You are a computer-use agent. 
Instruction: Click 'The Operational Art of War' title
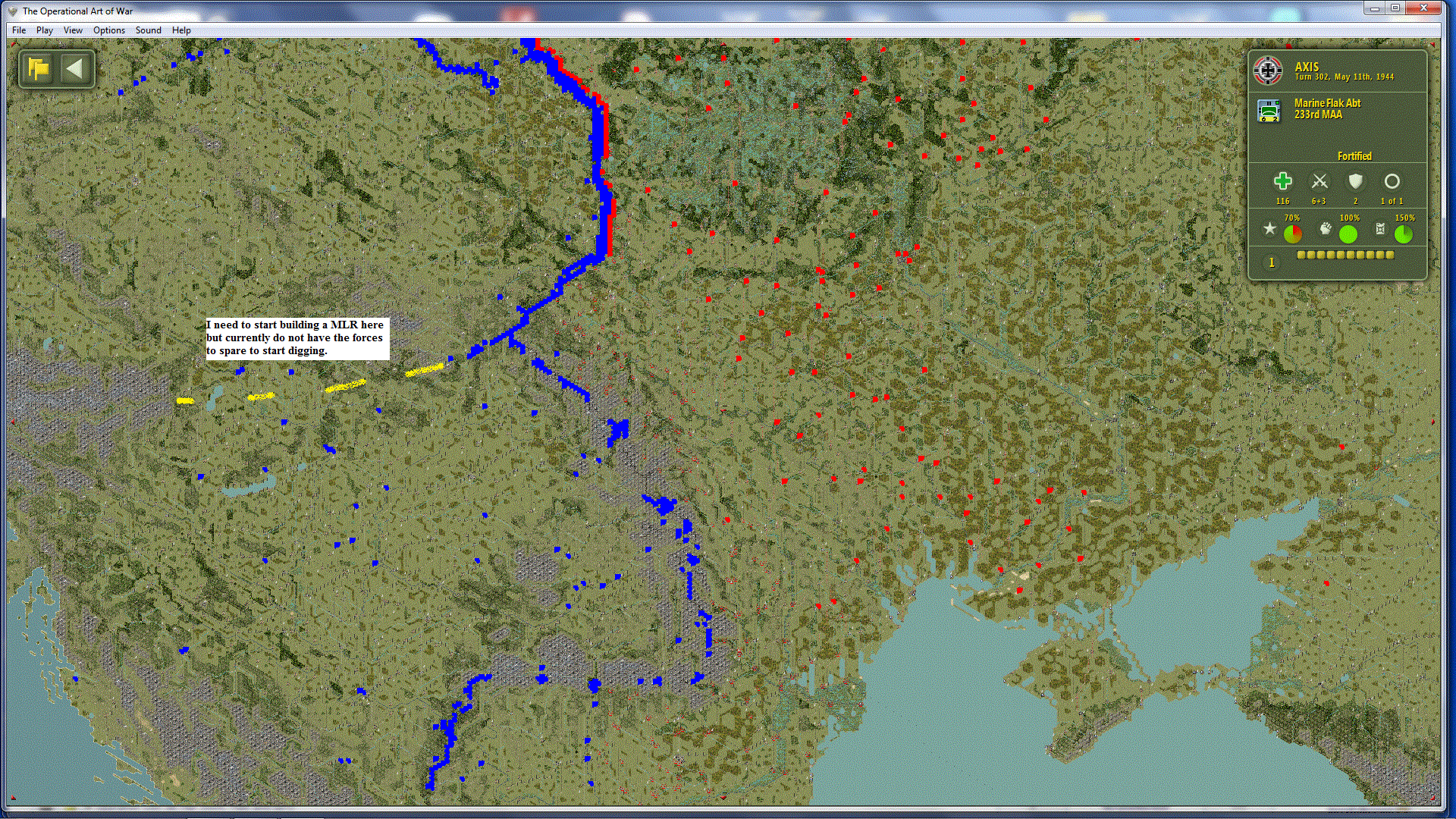coord(77,11)
